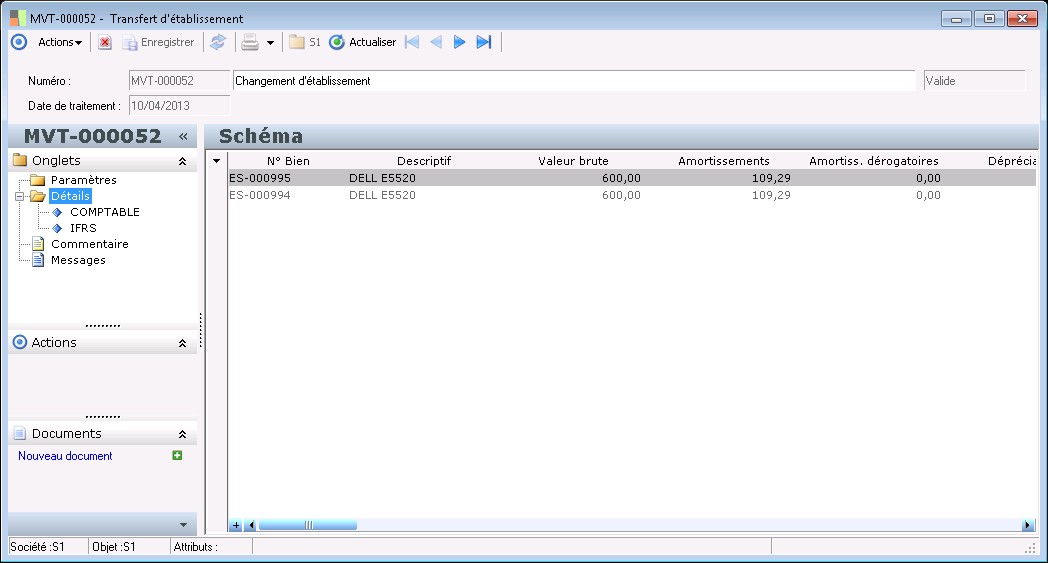Click the Actions section circle icon

click(20, 342)
